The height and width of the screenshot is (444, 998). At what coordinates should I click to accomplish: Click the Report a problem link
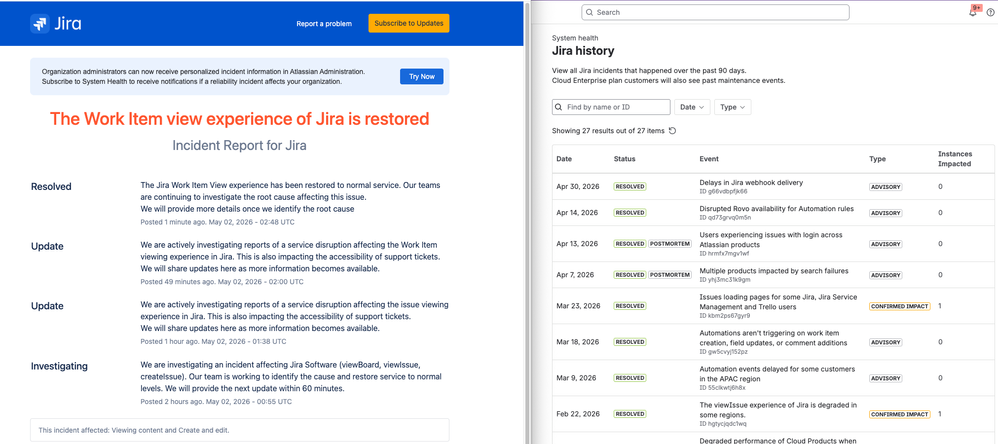click(x=324, y=24)
